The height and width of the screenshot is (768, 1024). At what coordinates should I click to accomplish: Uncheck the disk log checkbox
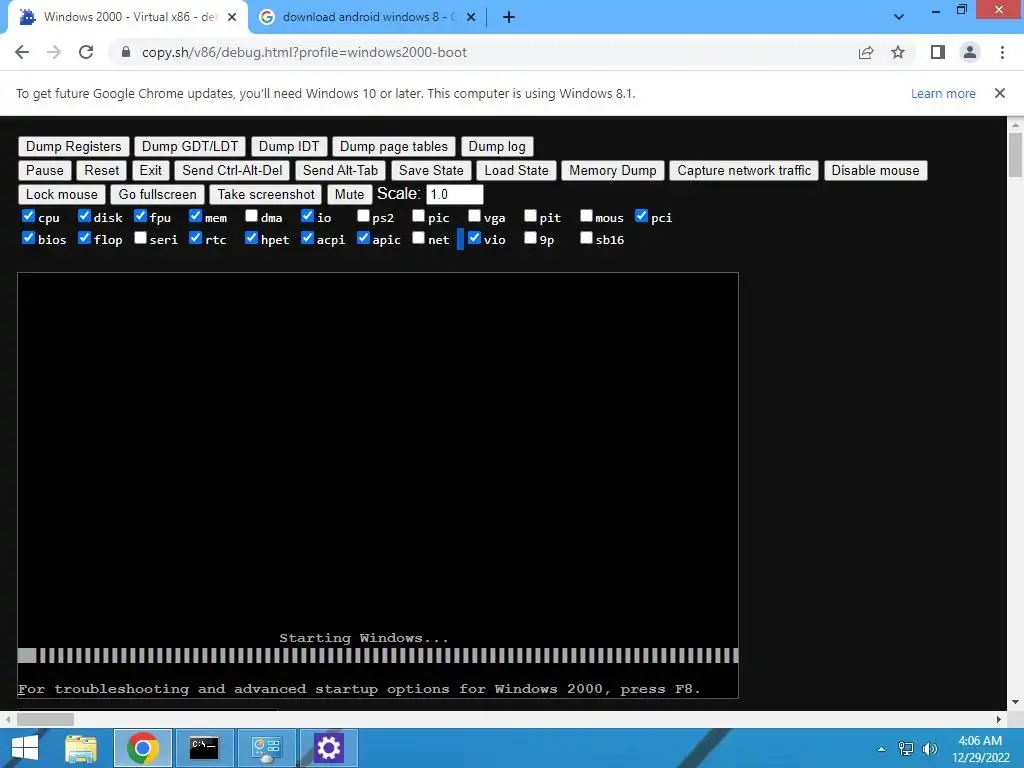click(84, 216)
